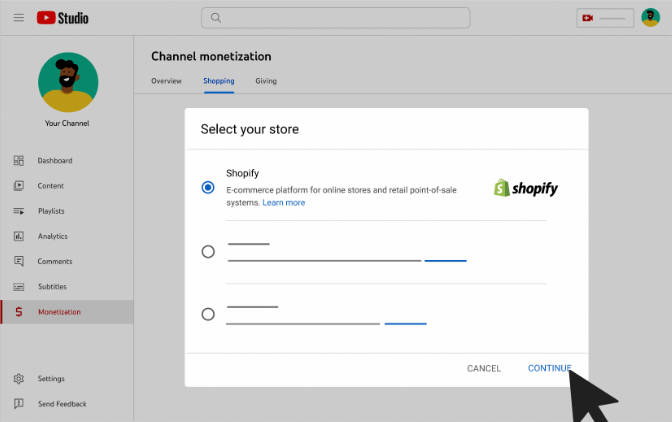This screenshot has width=672, height=422.
Task: Click the search magnifier icon
Action: [216, 18]
